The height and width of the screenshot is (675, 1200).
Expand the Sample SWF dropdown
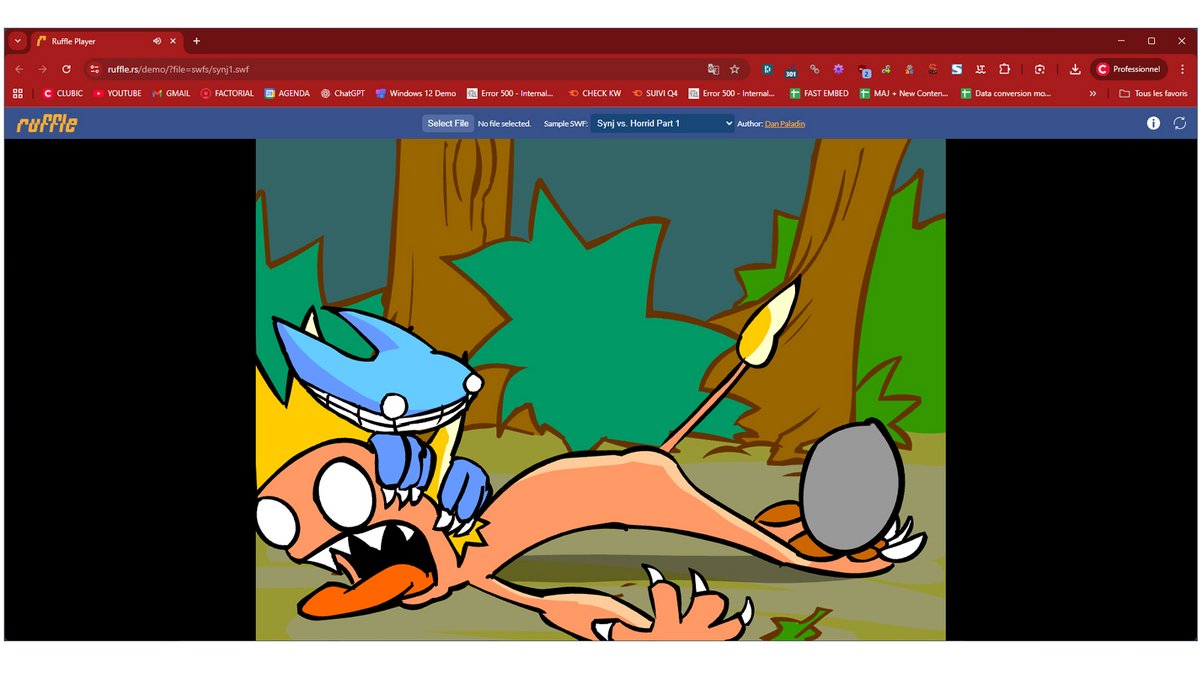click(662, 123)
